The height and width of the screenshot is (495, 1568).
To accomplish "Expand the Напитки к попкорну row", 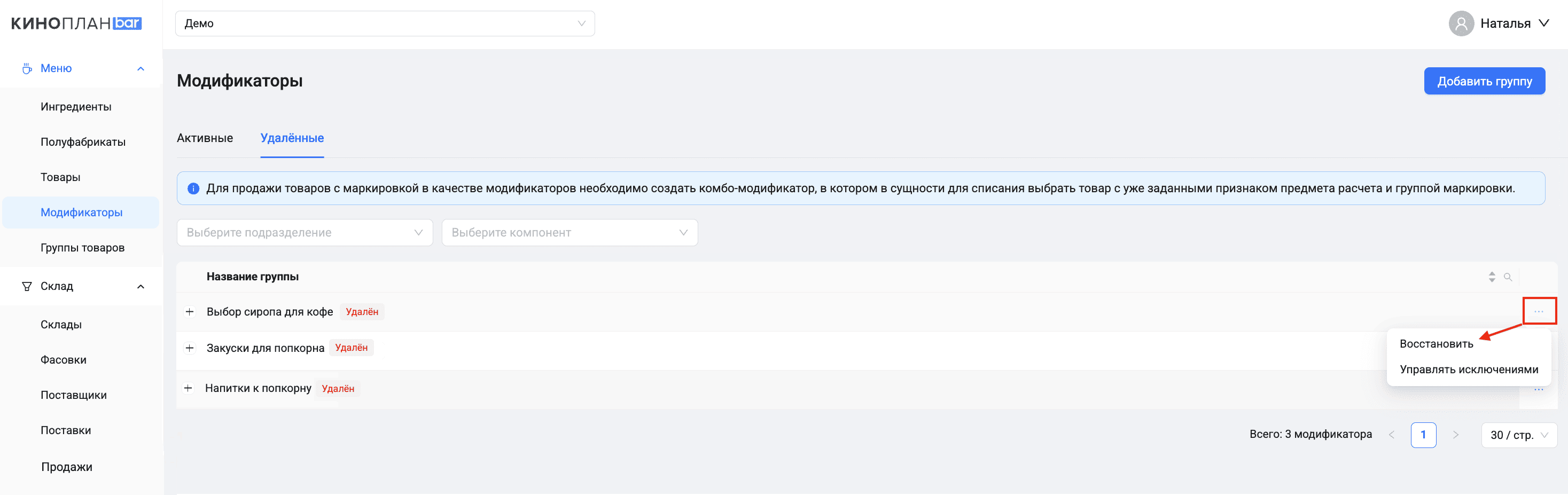I will tap(189, 388).
